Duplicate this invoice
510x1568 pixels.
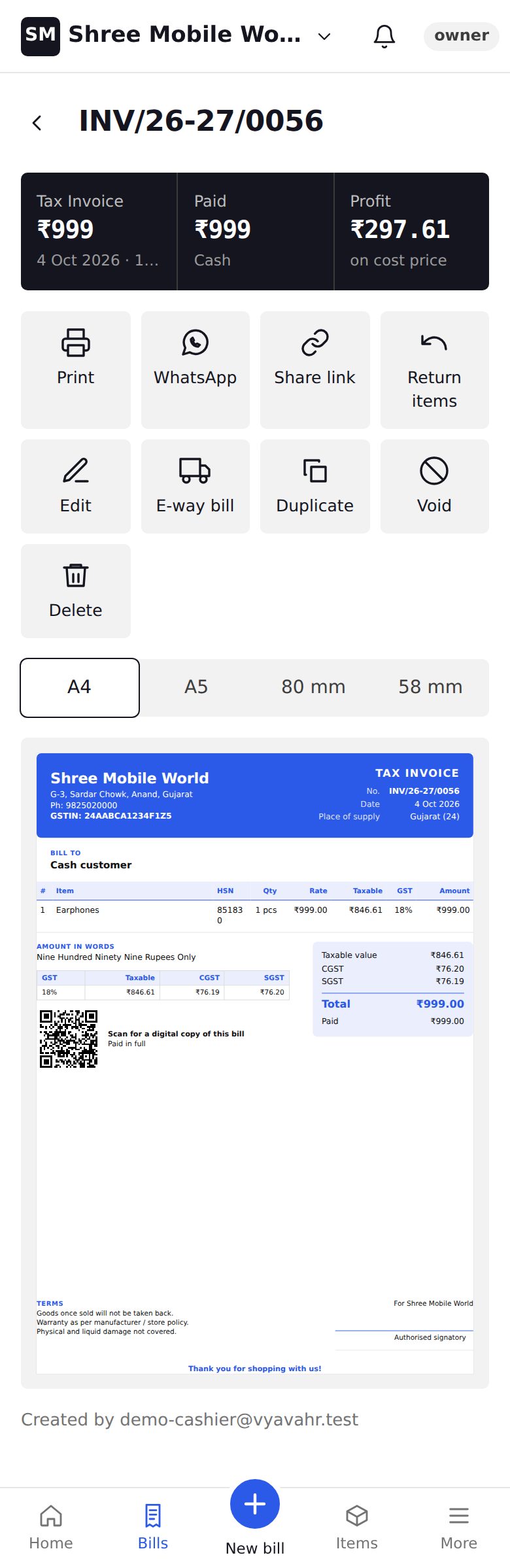point(315,486)
